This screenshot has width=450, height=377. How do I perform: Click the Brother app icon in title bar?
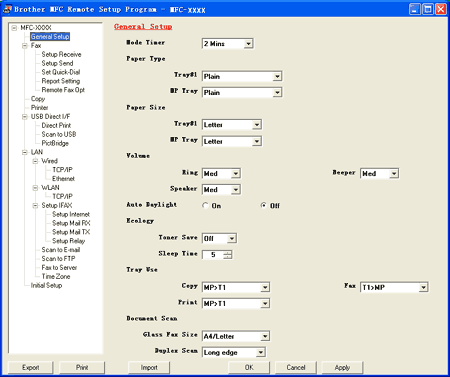(7, 9)
